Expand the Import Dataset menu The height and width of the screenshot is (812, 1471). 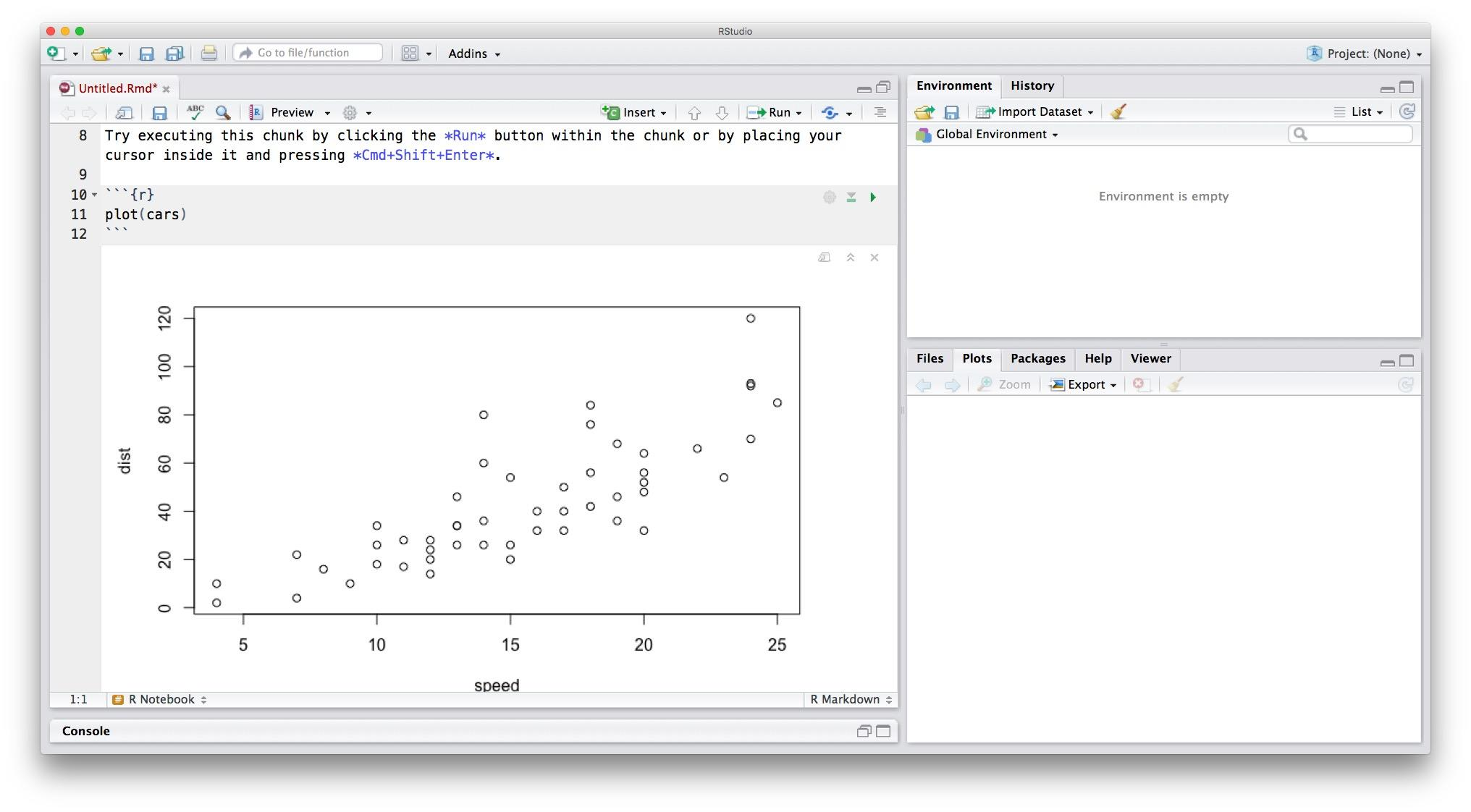[1090, 112]
